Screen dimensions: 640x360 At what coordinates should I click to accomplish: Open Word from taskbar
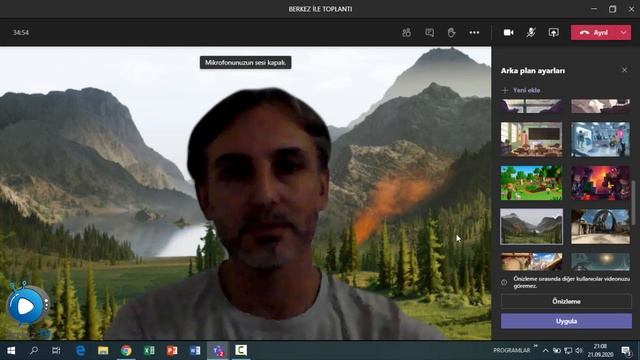tap(195, 351)
